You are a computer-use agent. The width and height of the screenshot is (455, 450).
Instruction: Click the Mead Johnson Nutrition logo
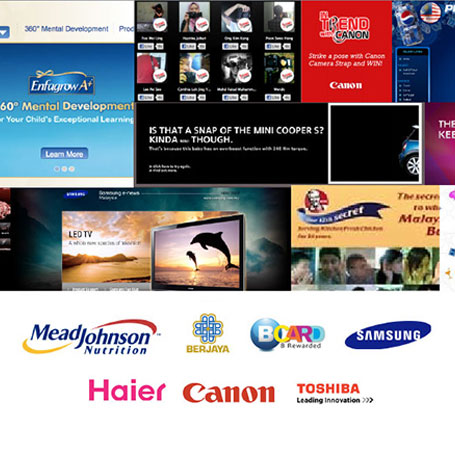(90, 337)
